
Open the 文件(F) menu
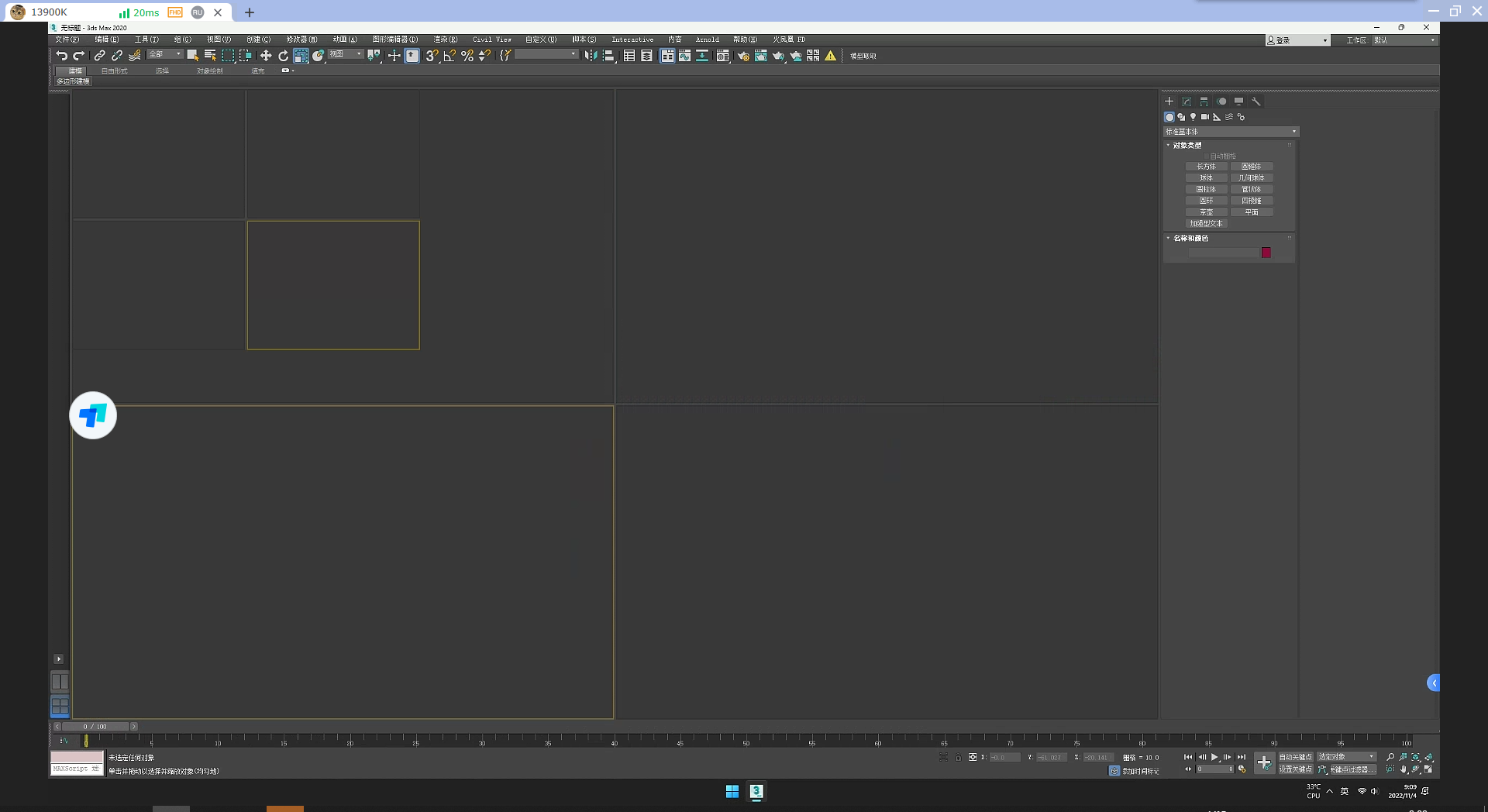[67, 40]
